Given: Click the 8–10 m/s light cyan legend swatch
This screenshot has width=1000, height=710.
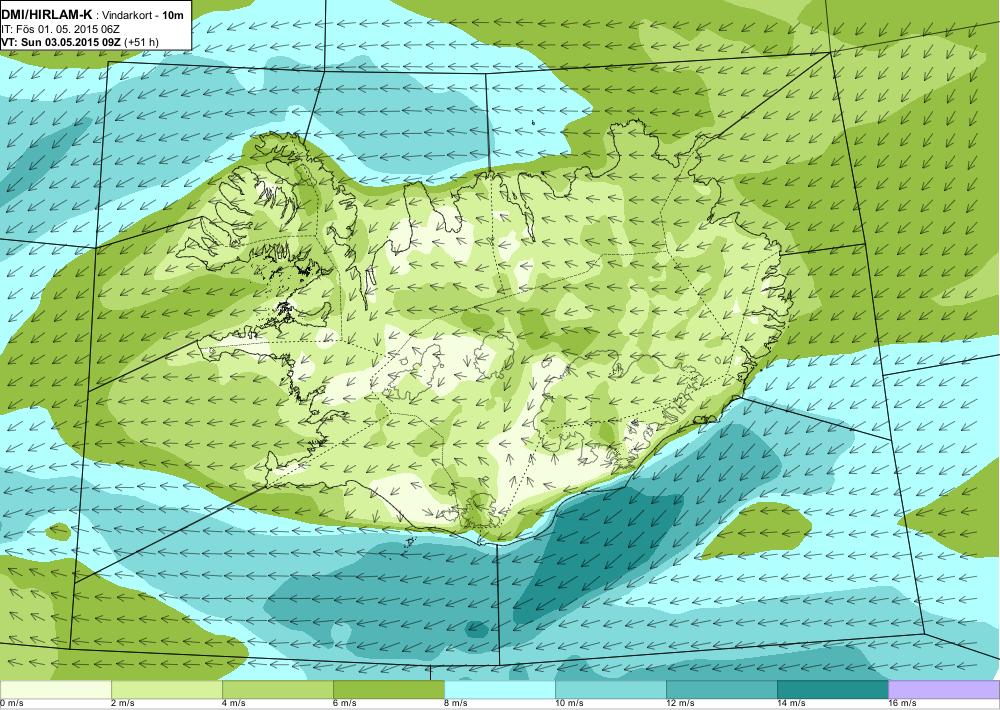Looking at the screenshot, I should coord(499,690).
